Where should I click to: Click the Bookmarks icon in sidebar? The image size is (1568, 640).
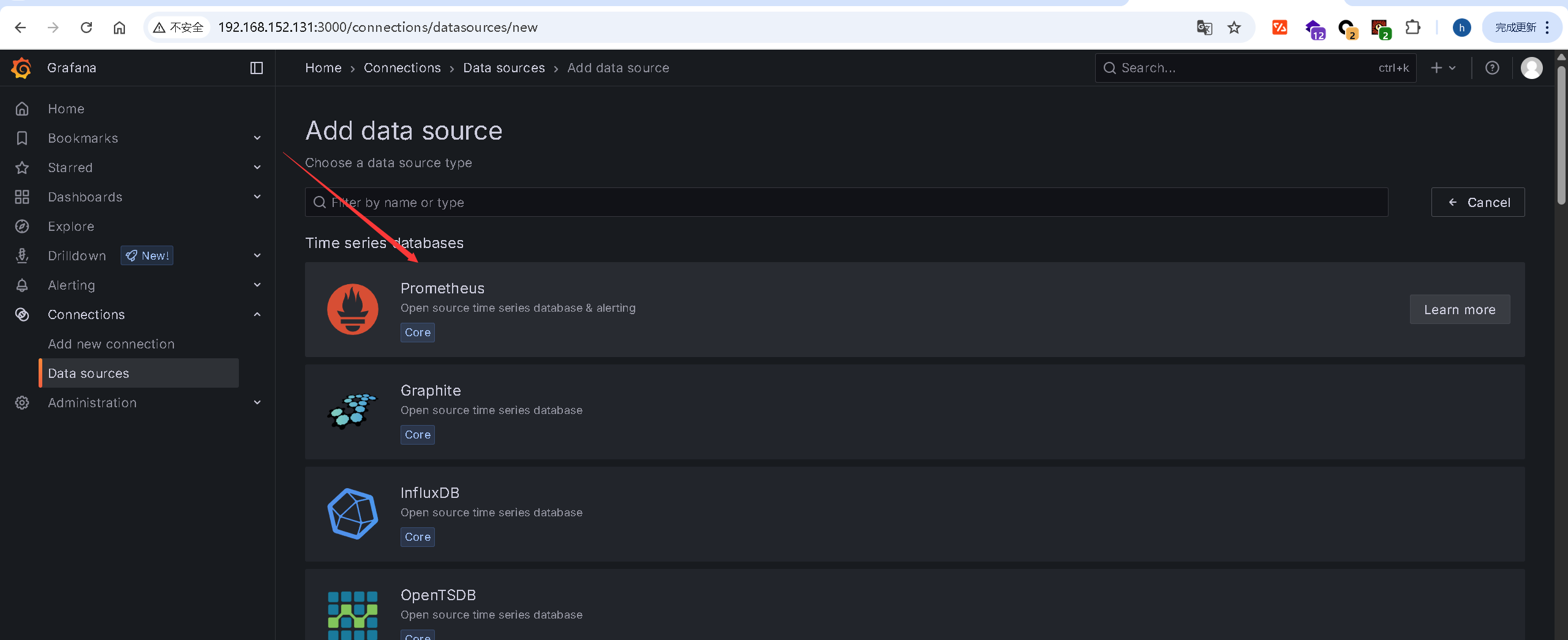click(22, 138)
